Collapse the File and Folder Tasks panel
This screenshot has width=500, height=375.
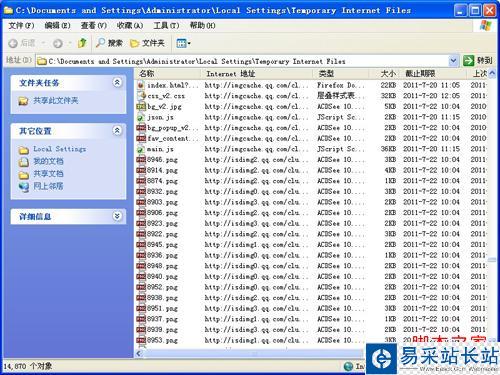tap(117, 82)
